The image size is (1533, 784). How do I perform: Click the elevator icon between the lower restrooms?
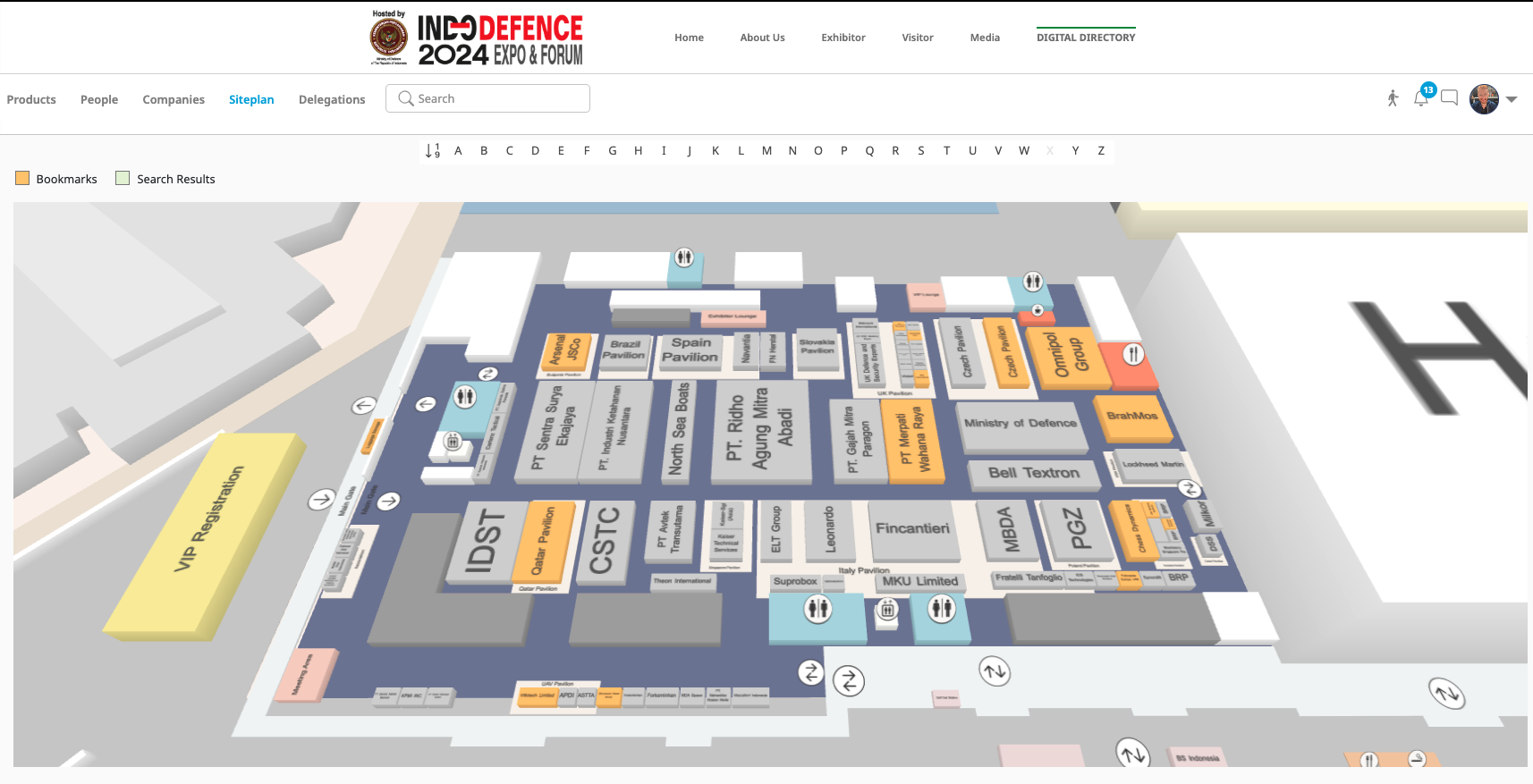click(887, 611)
